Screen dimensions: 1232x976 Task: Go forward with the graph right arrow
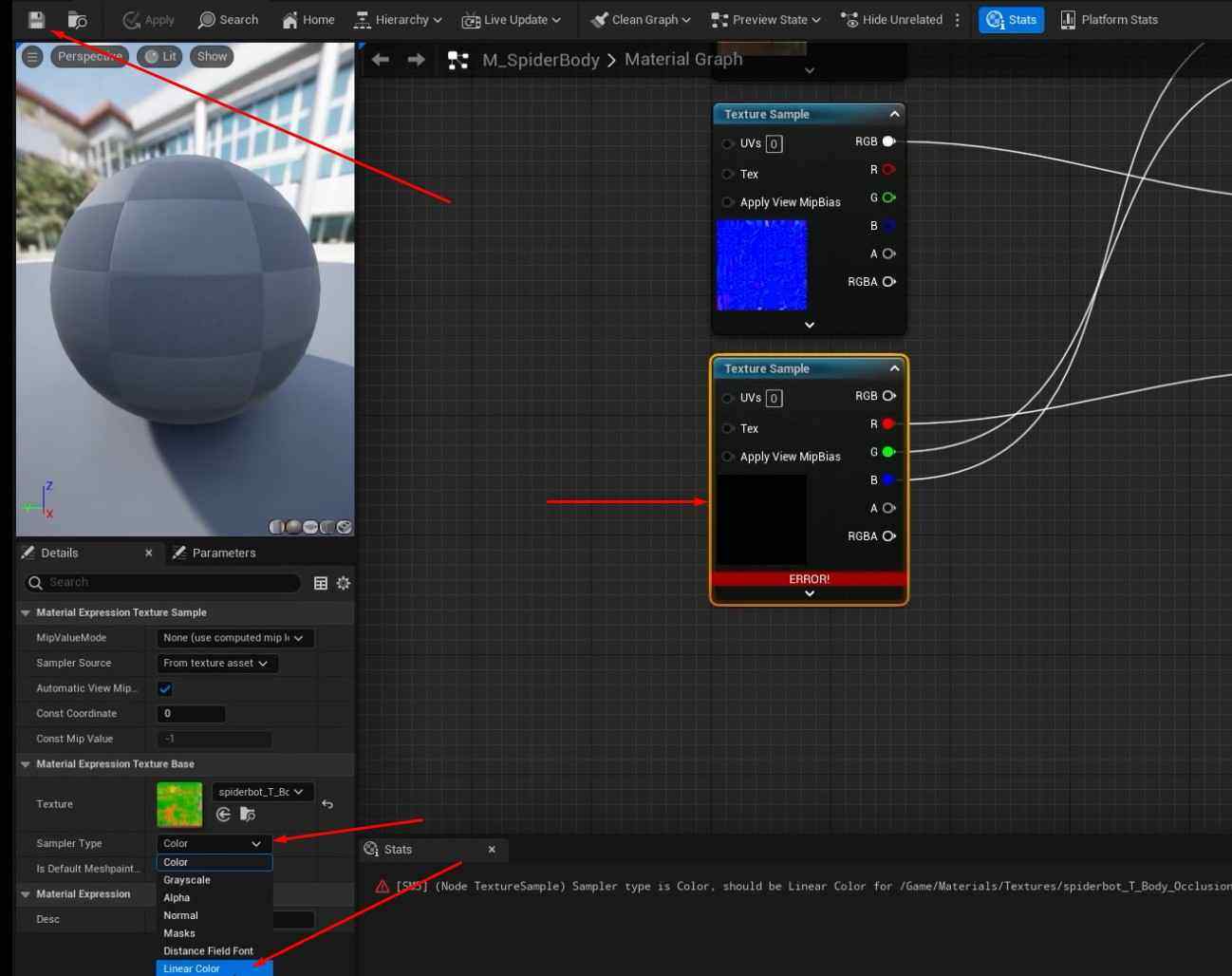416,60
